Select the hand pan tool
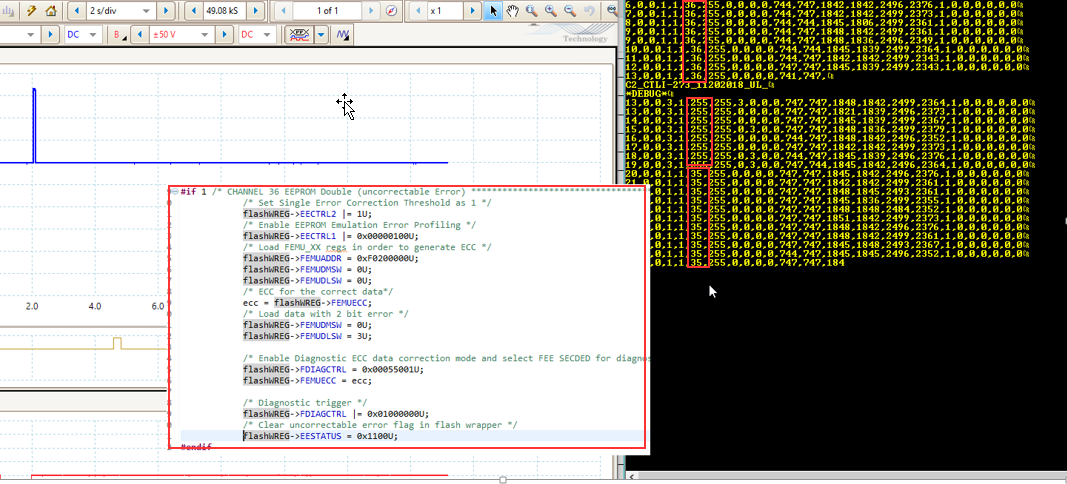Screen dimensions: 1067x484 point(512,10)
